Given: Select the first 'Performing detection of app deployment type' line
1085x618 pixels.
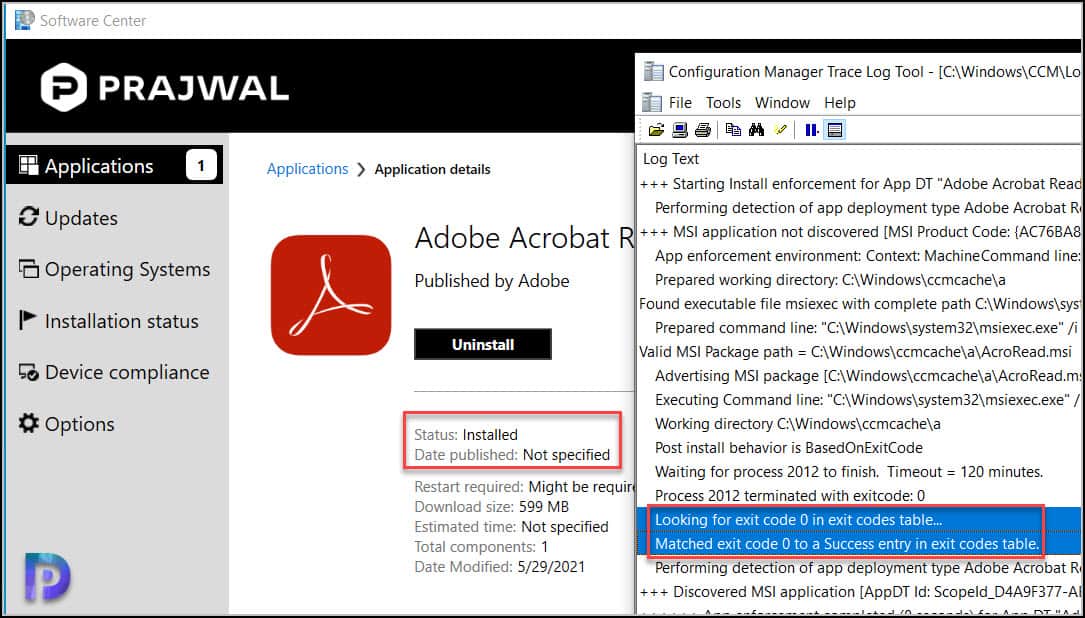Looking at the screenshot, I should (859, 208).
